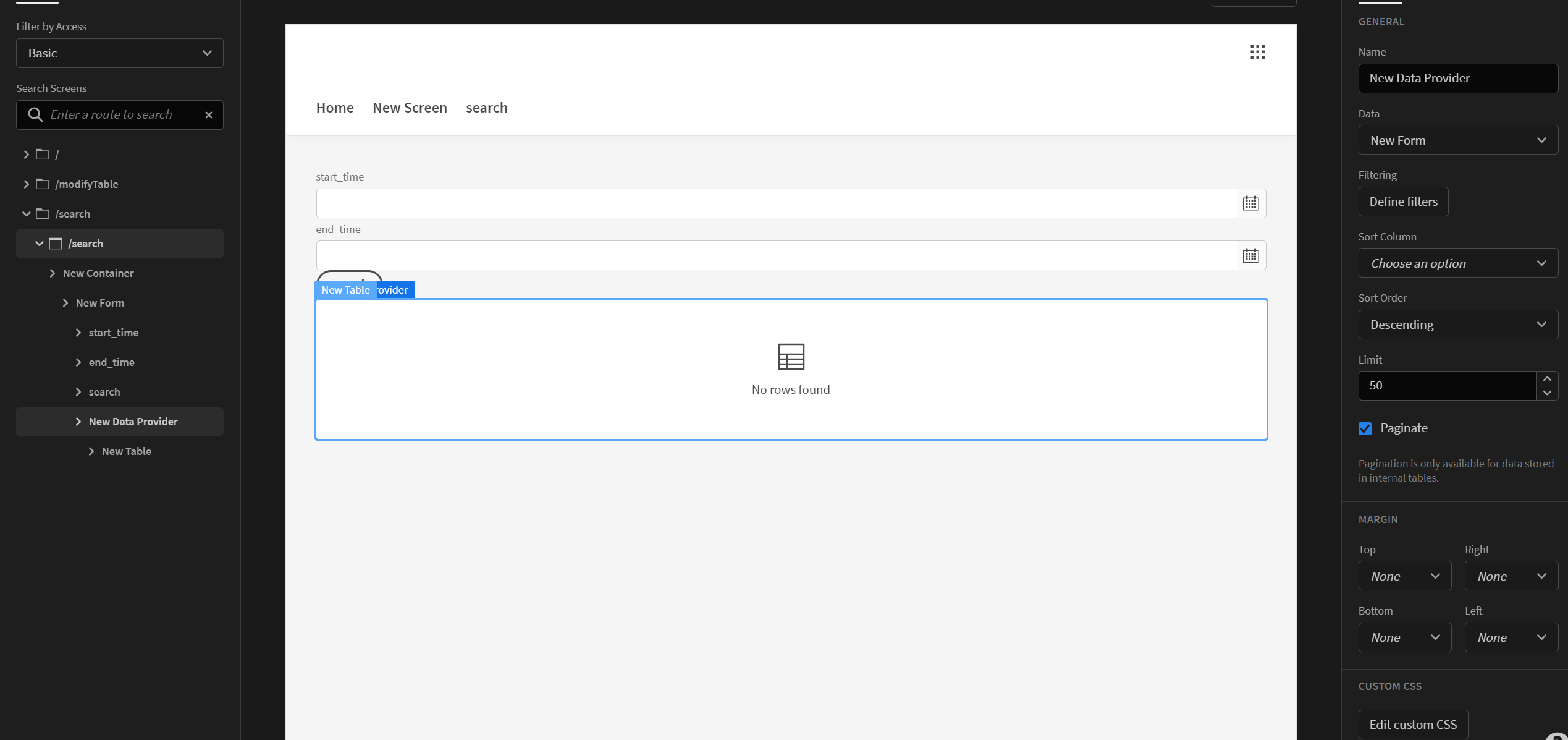Image resolution: width=1568 pixels, height=740 pixels.
Task: Expand the New Form tree item
Action: tap(66, 302)
